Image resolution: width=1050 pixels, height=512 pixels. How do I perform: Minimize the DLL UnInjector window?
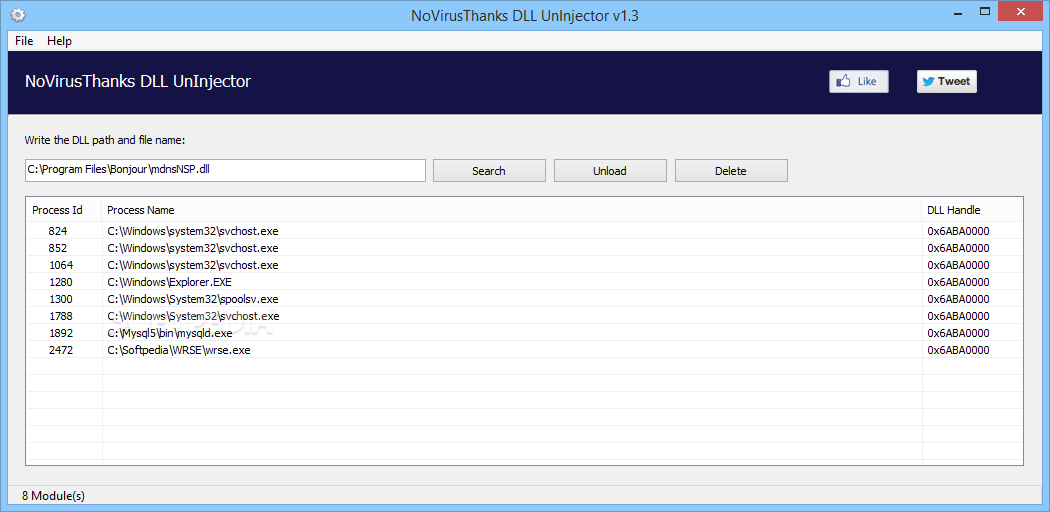point(957,11)
